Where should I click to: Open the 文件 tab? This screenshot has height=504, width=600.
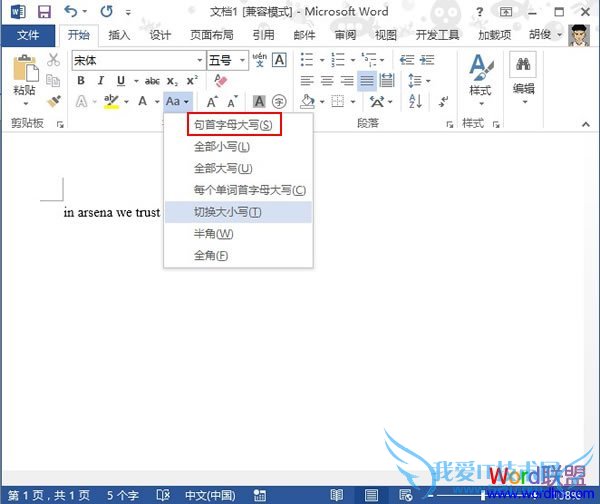pos(28,36)
